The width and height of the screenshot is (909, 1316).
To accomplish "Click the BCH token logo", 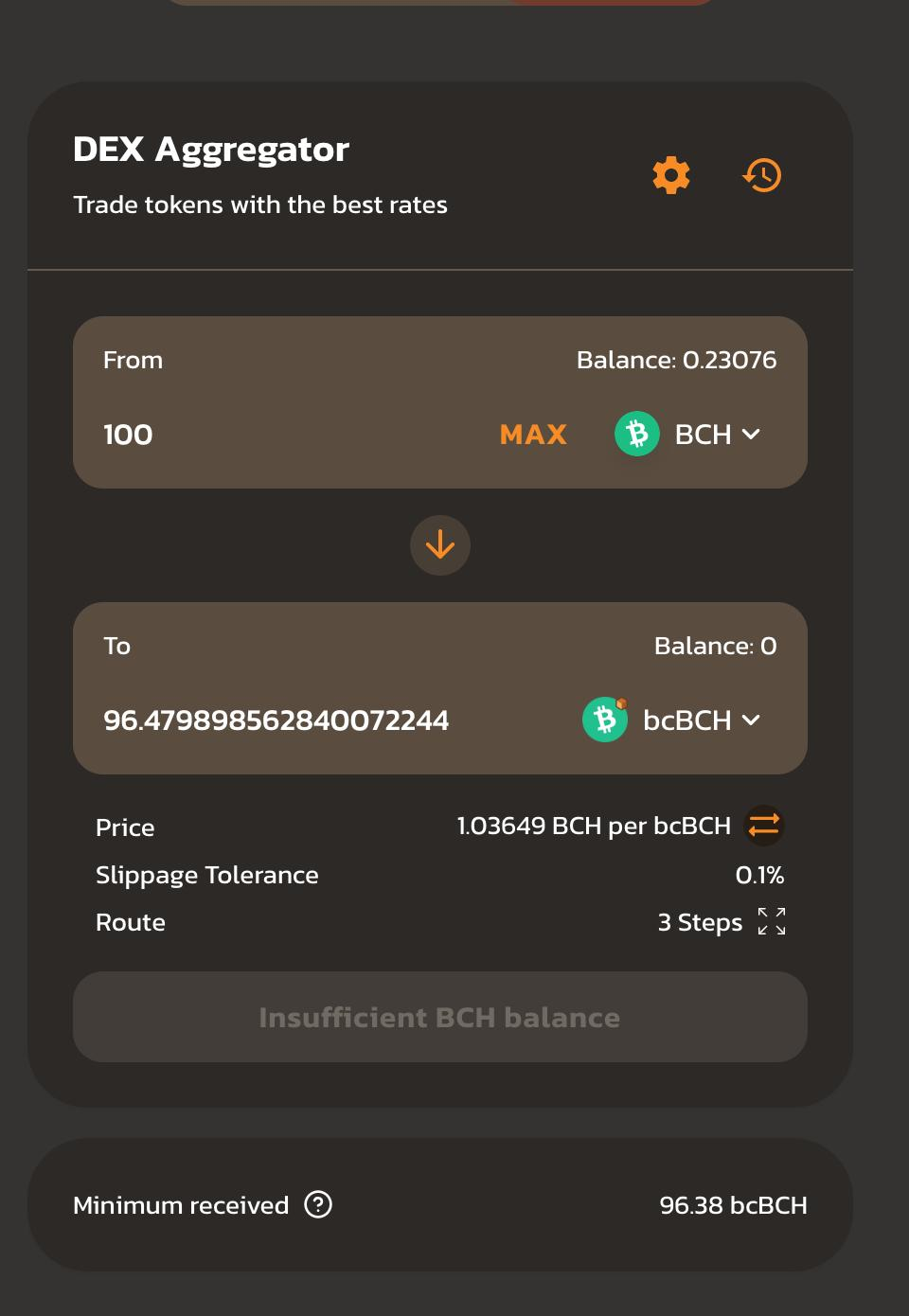I will pyautogui.click(x=637, y=434).
